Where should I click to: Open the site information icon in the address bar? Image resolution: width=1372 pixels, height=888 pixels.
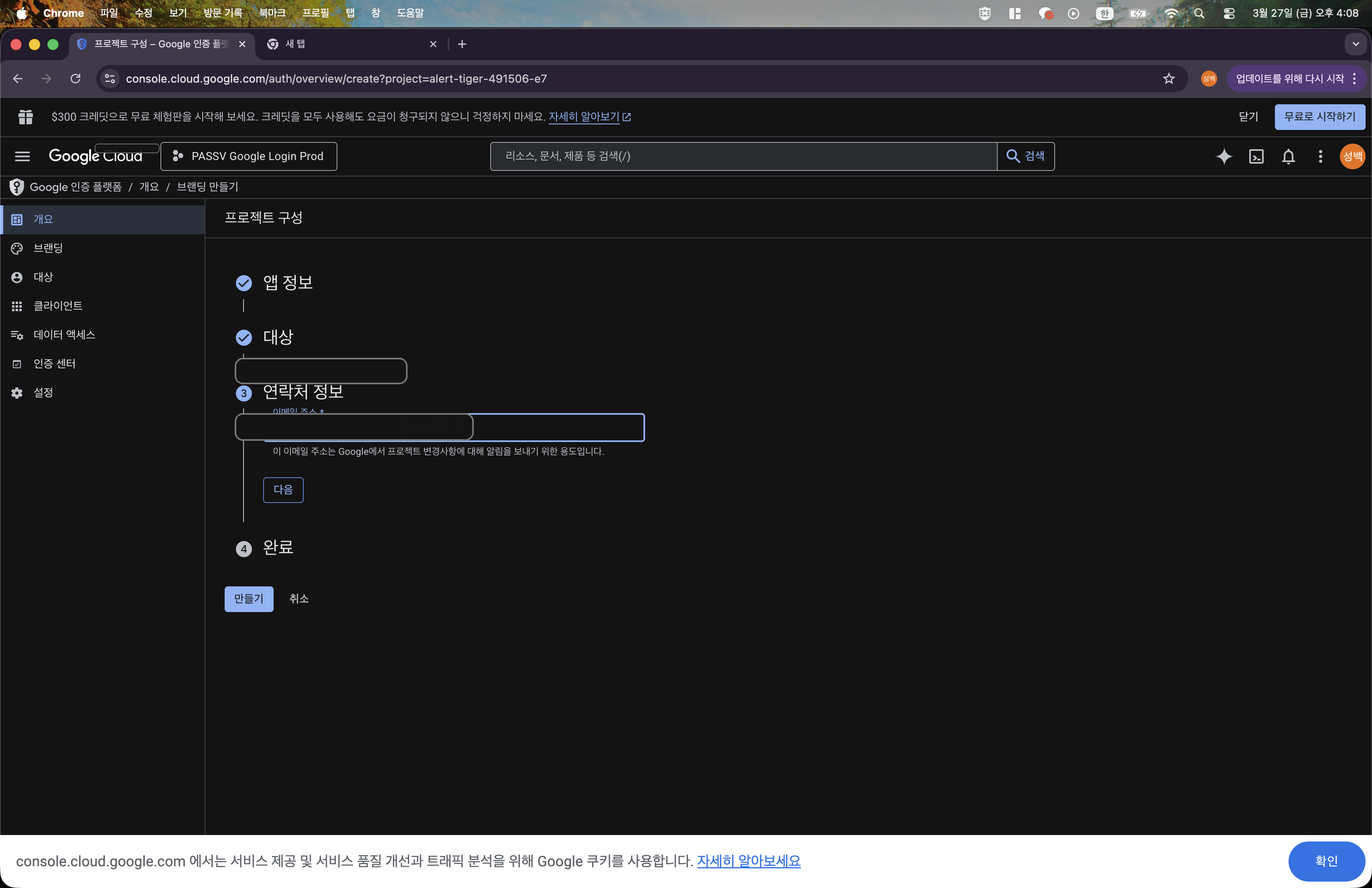click(x=110, y=79)
